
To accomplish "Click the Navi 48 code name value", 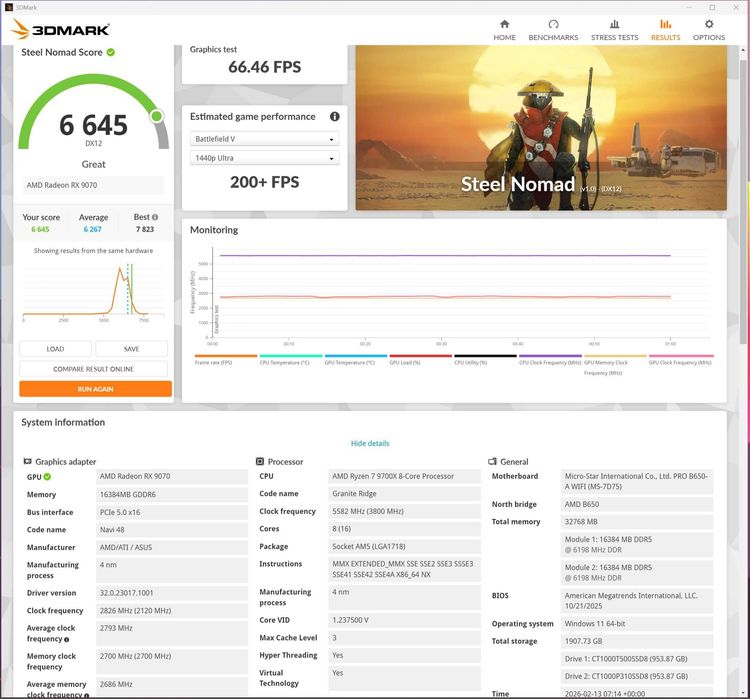I will point(172,530).
